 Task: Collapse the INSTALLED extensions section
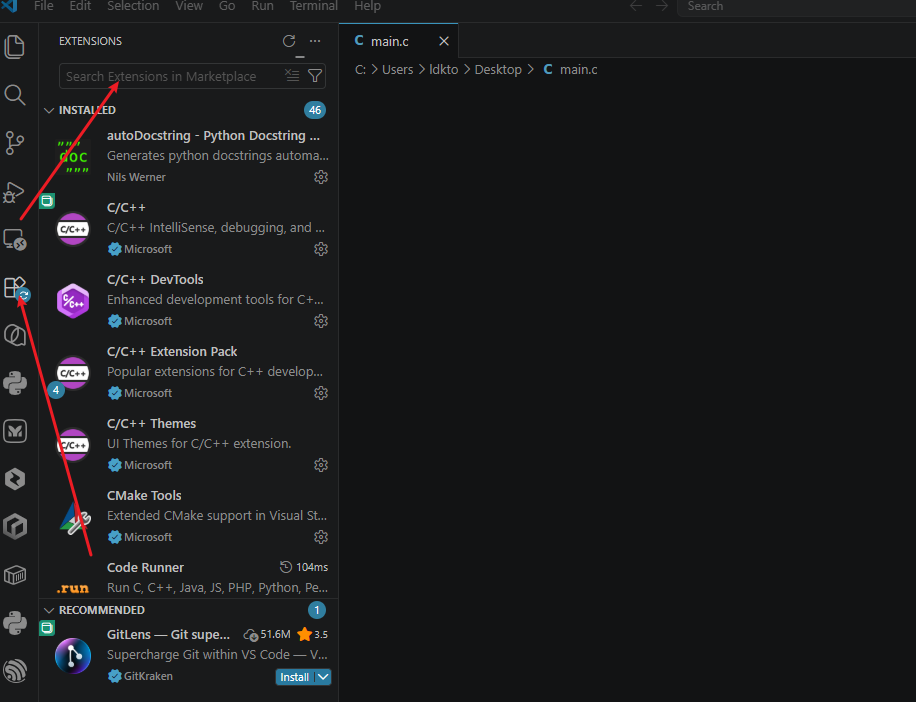[x=49, y=110]
